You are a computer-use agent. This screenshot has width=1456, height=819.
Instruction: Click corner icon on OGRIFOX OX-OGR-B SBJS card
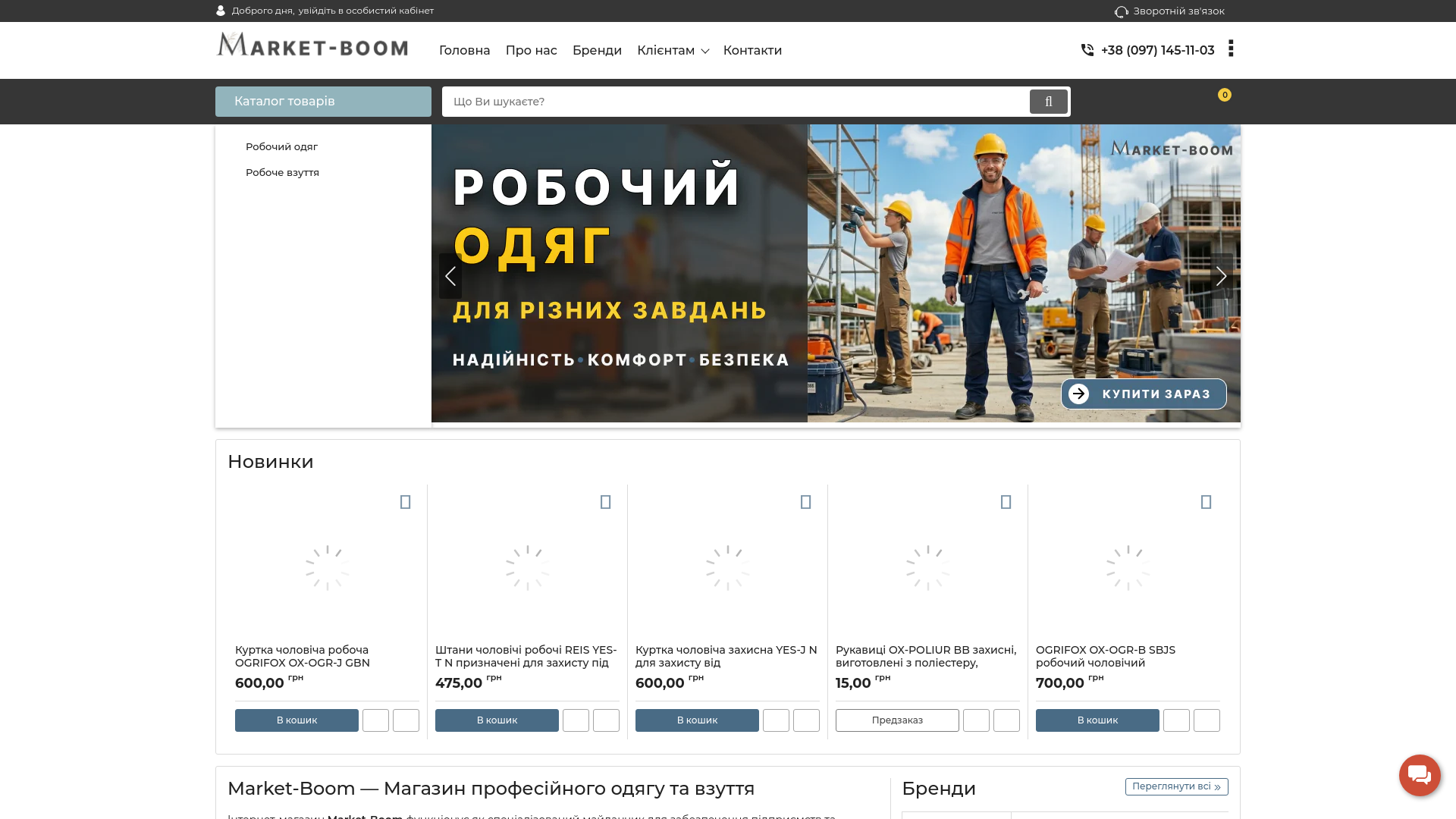tap(1207, 502)
